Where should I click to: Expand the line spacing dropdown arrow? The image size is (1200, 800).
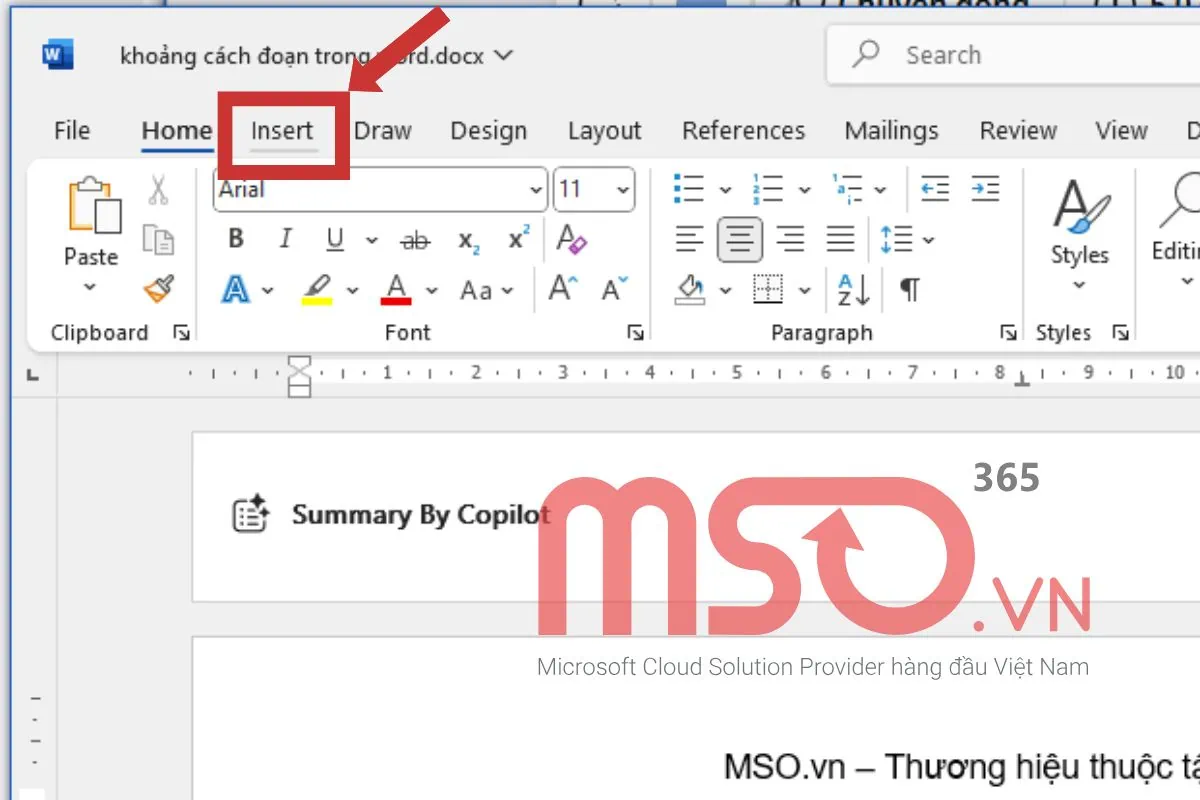(x=929, y=240)
